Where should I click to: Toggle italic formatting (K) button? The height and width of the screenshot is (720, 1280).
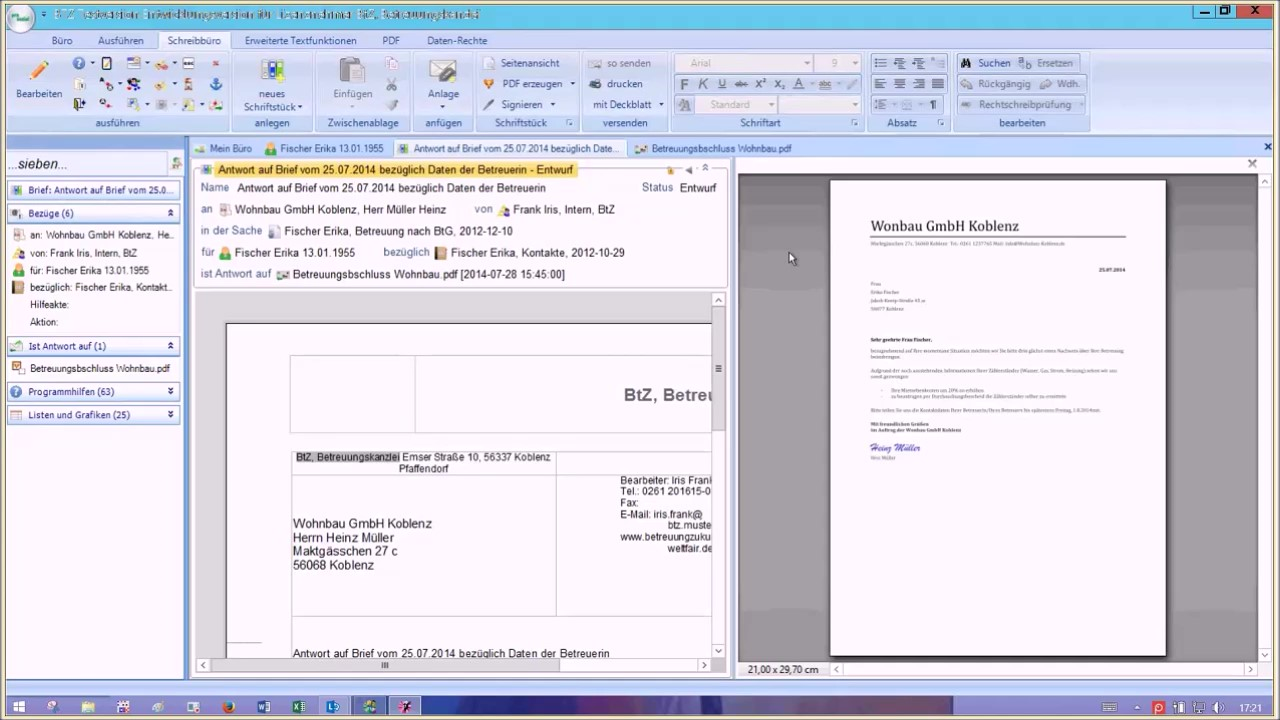point(703,84)
